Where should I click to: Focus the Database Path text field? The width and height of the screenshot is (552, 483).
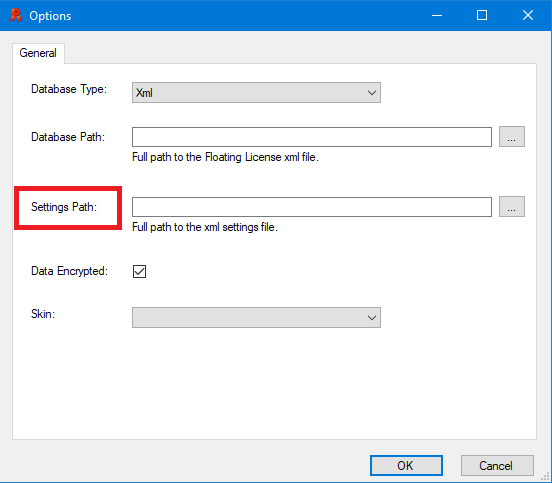point(312,137)
